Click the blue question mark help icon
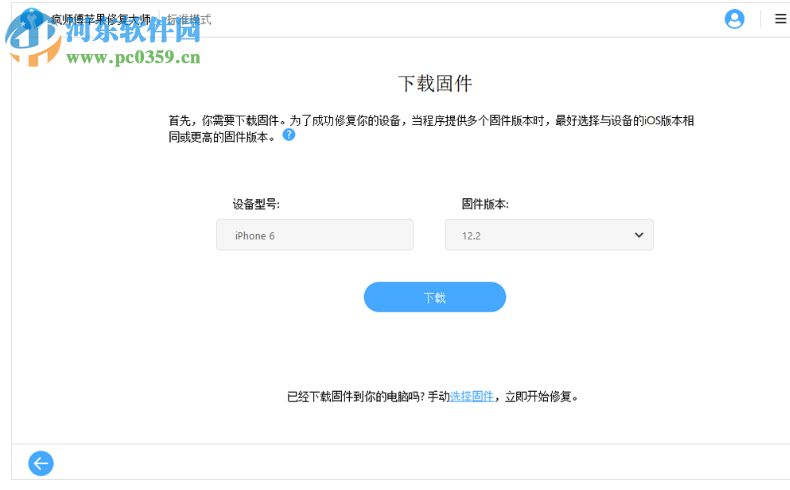The height and width of the screenshot is (490, 790). [x=289, y=134]
